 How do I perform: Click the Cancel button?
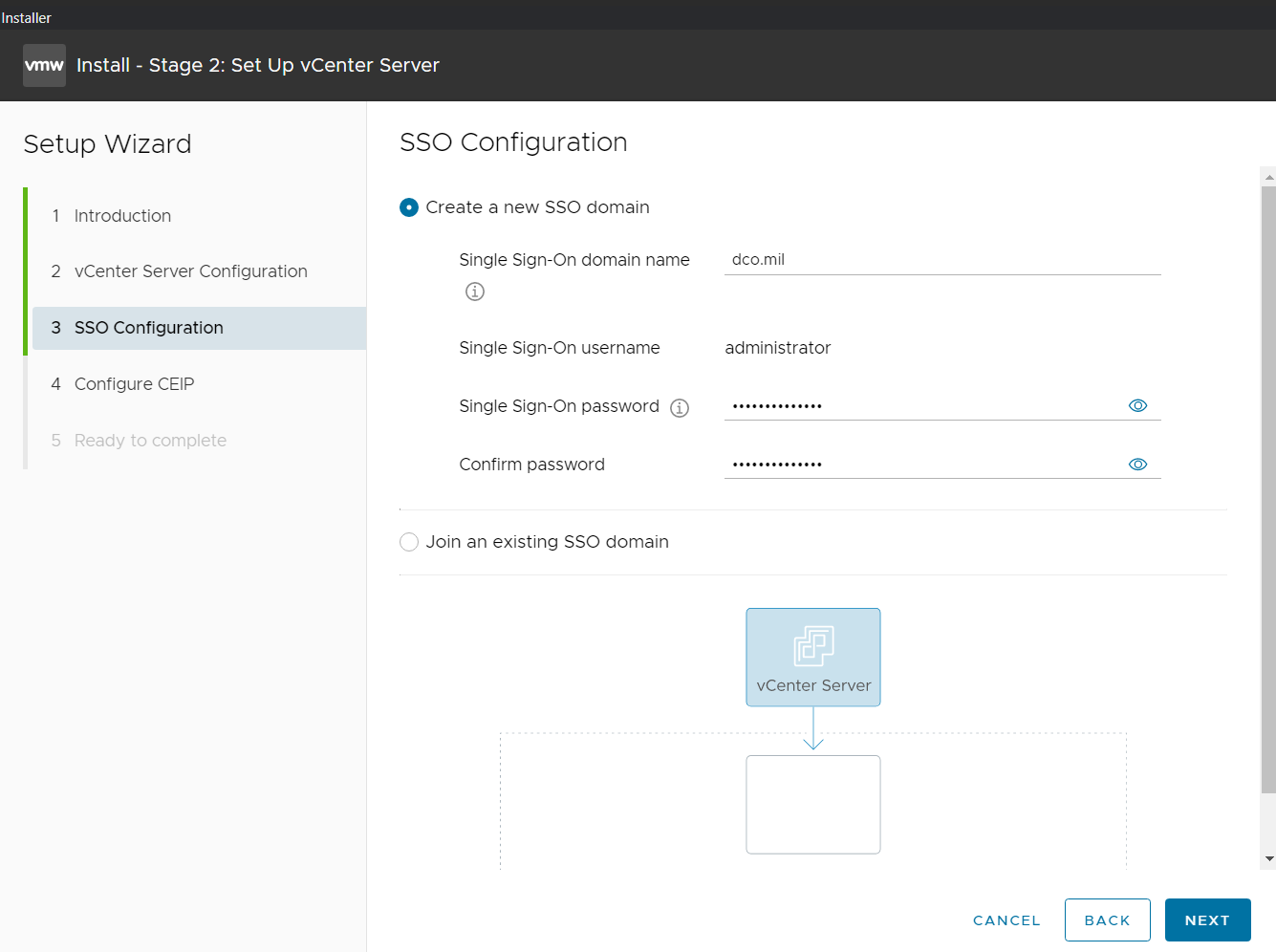(x=1006, y=920)
